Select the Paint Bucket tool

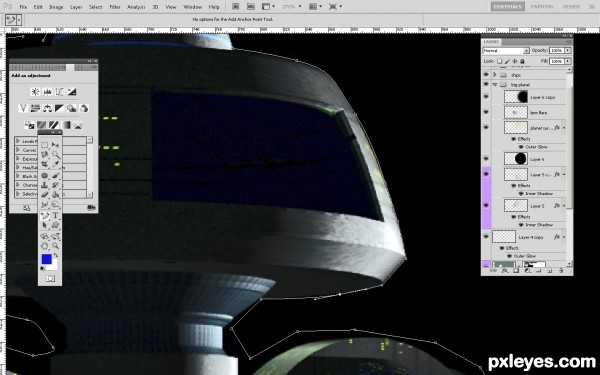pyautogui.click(x=55, y=195)
